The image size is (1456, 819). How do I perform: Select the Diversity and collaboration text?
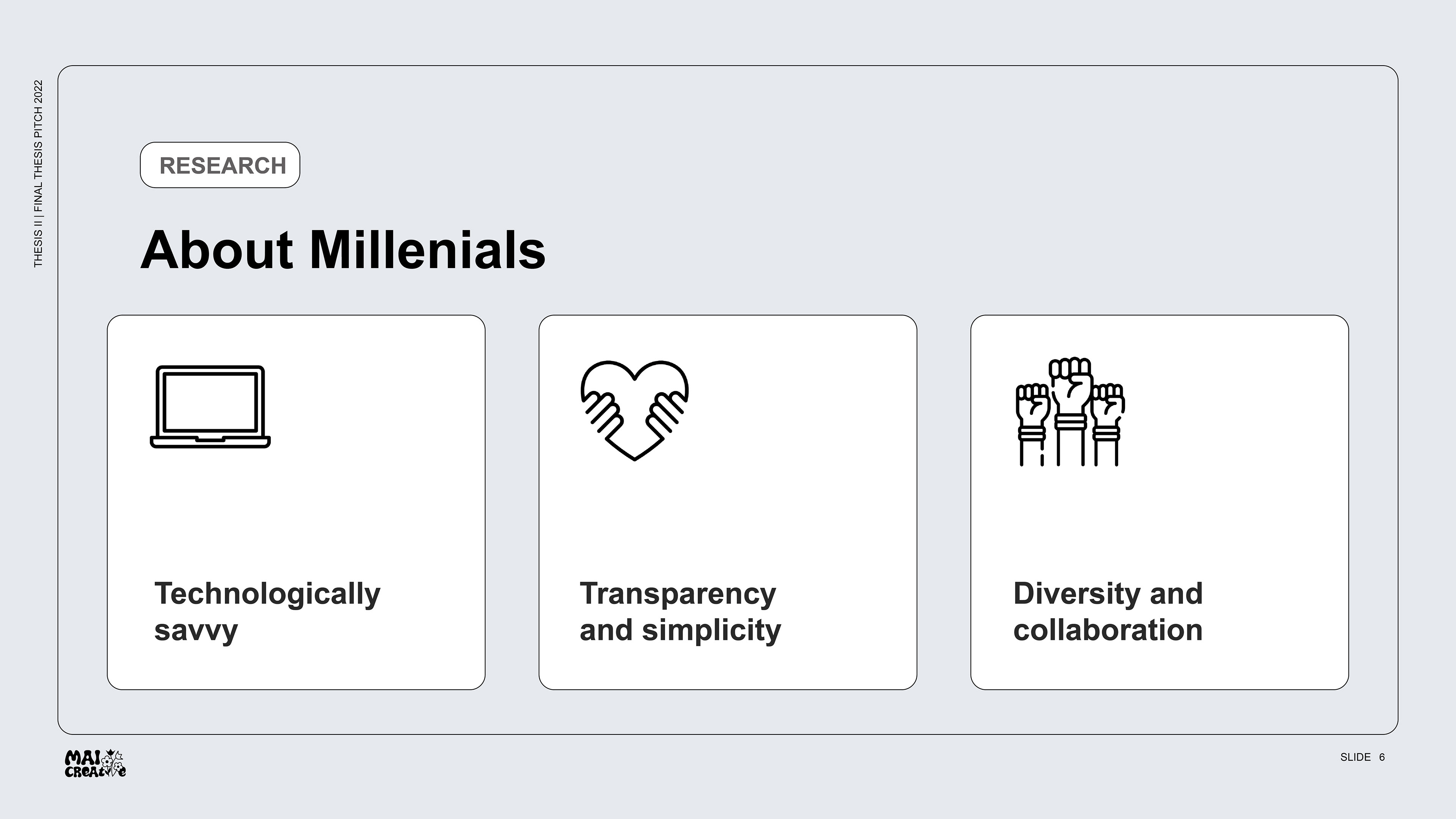tap(1108, 611)
